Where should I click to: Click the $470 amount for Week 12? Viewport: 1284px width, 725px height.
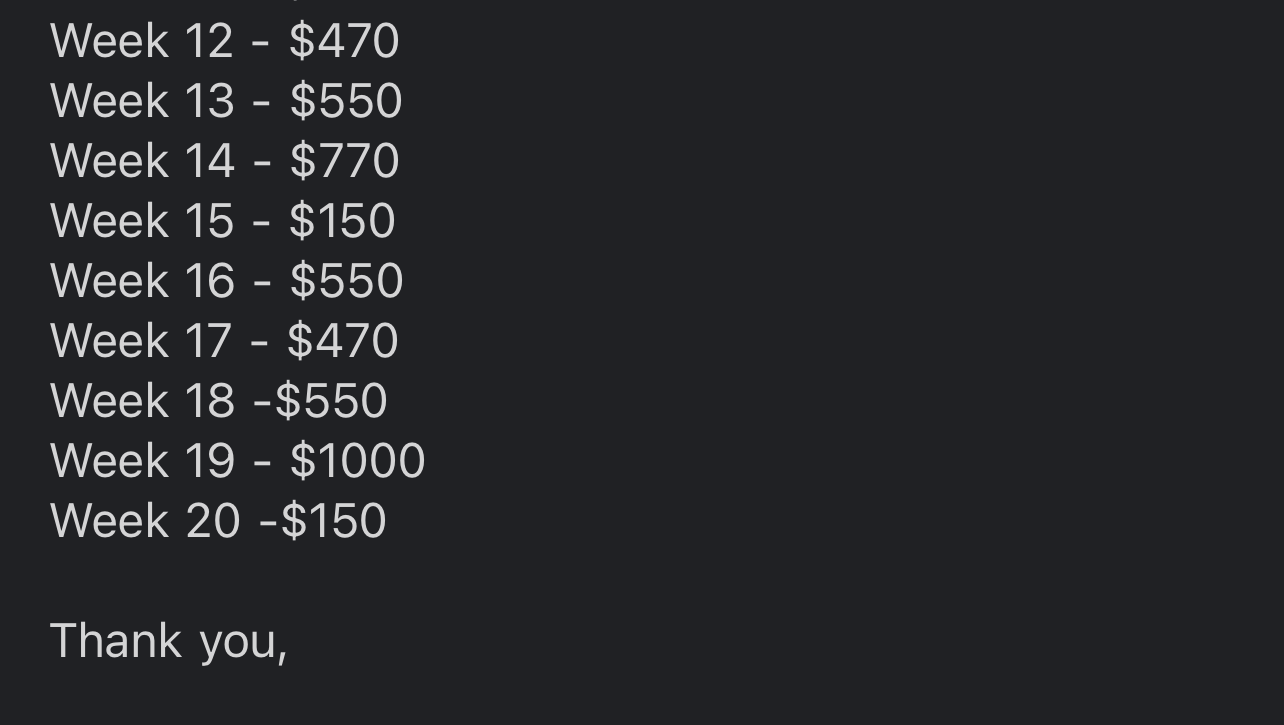[344, 42]
